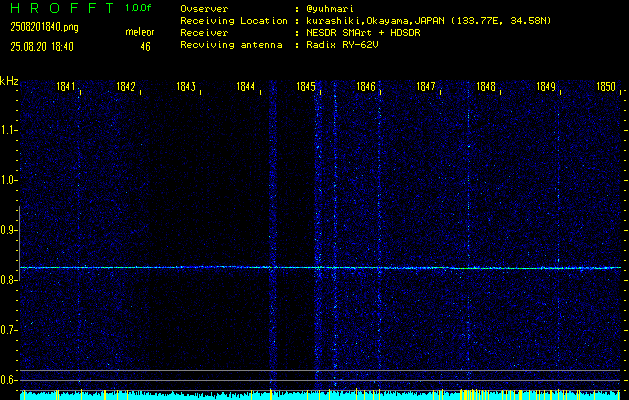
Task: Click the 1842 time marker
Action: [x=126, y=86]
